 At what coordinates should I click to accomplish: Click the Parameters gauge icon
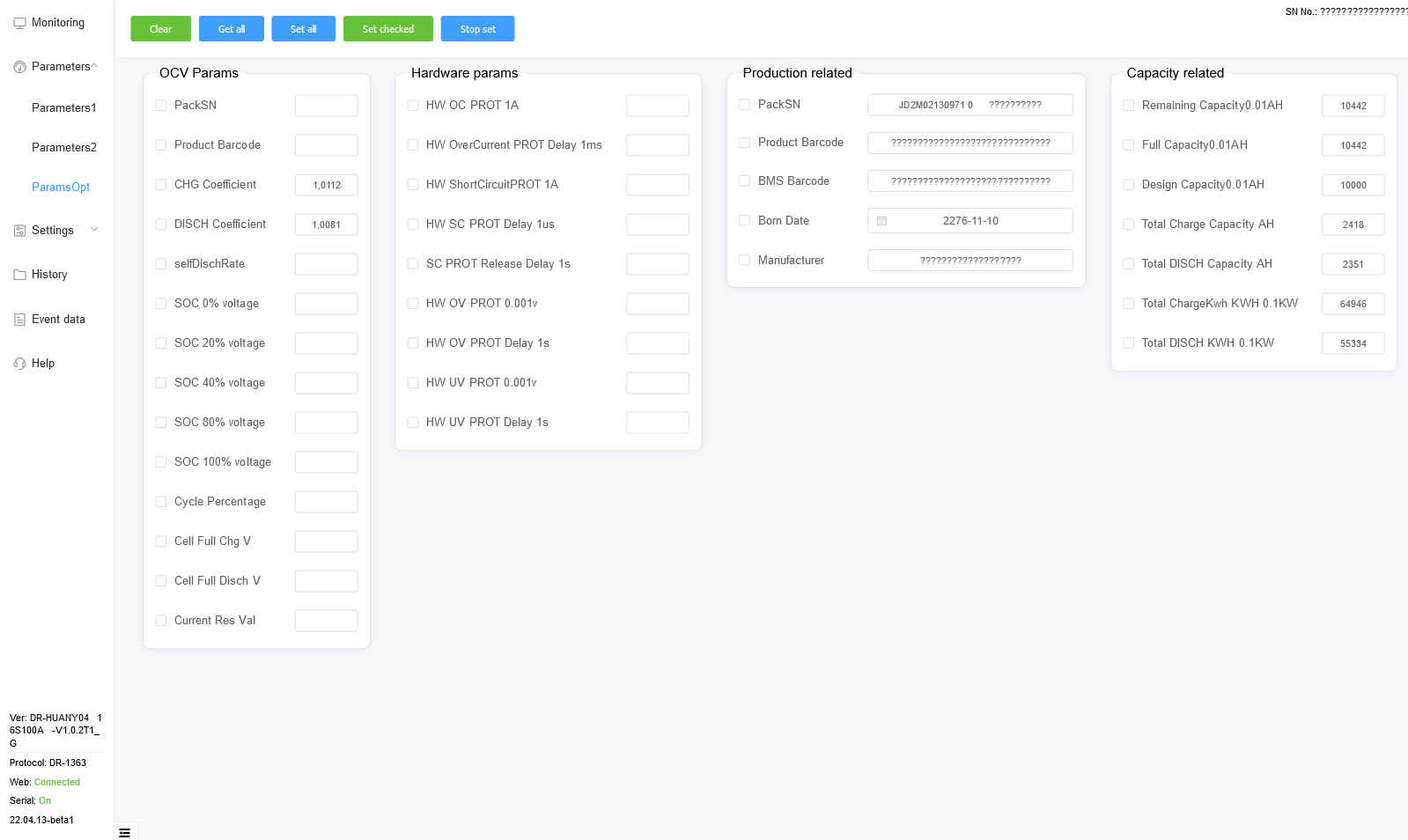pos(19,67)
